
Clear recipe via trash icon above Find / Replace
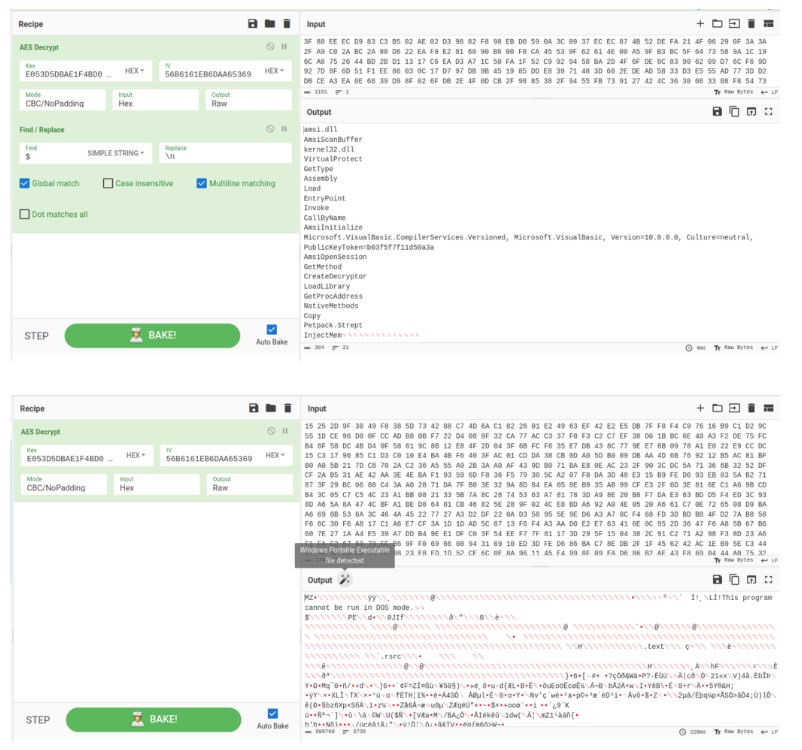tap(287, 23)
